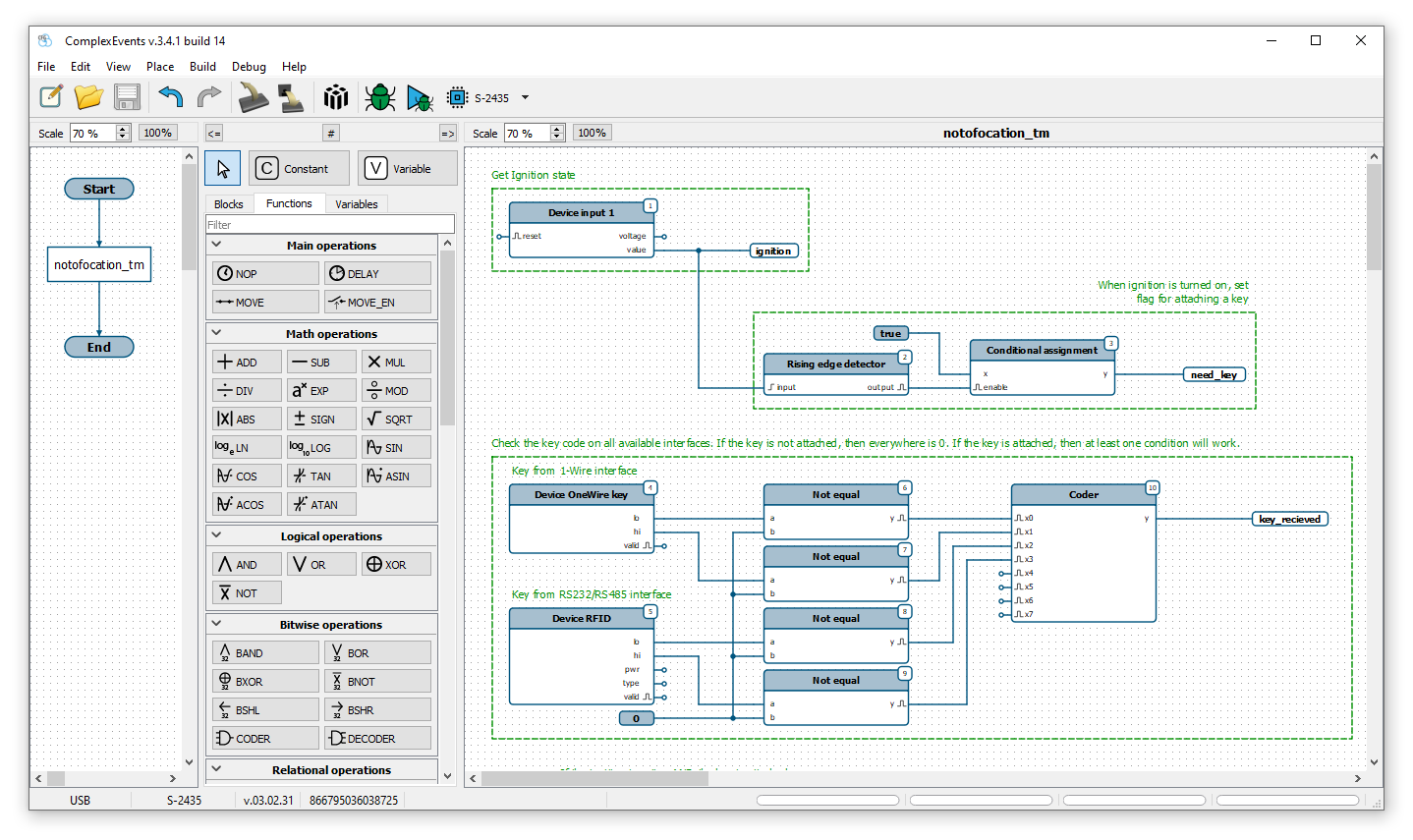Switch to the Functions tab
The height and width of the screenshot is (840, 1413).
click(289, 203)
